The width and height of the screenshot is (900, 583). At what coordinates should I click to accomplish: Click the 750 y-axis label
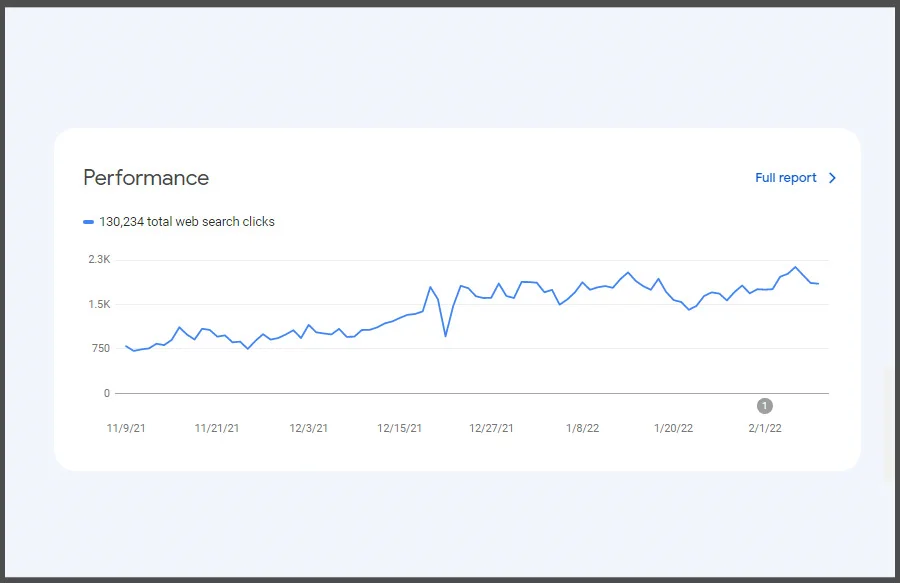pyautogui.click(x=99, y=348)
